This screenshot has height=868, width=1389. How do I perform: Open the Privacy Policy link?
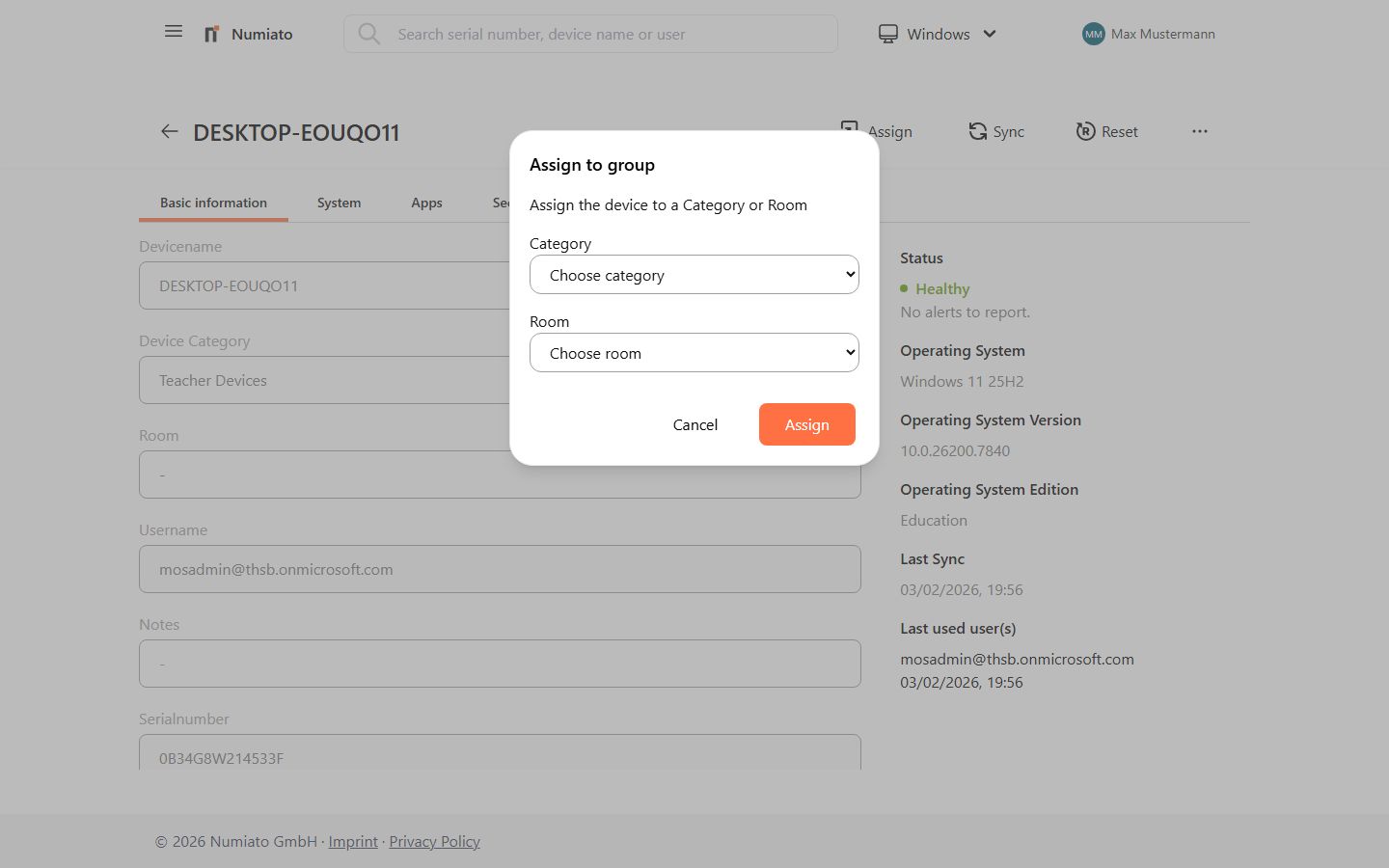(434, 841)
